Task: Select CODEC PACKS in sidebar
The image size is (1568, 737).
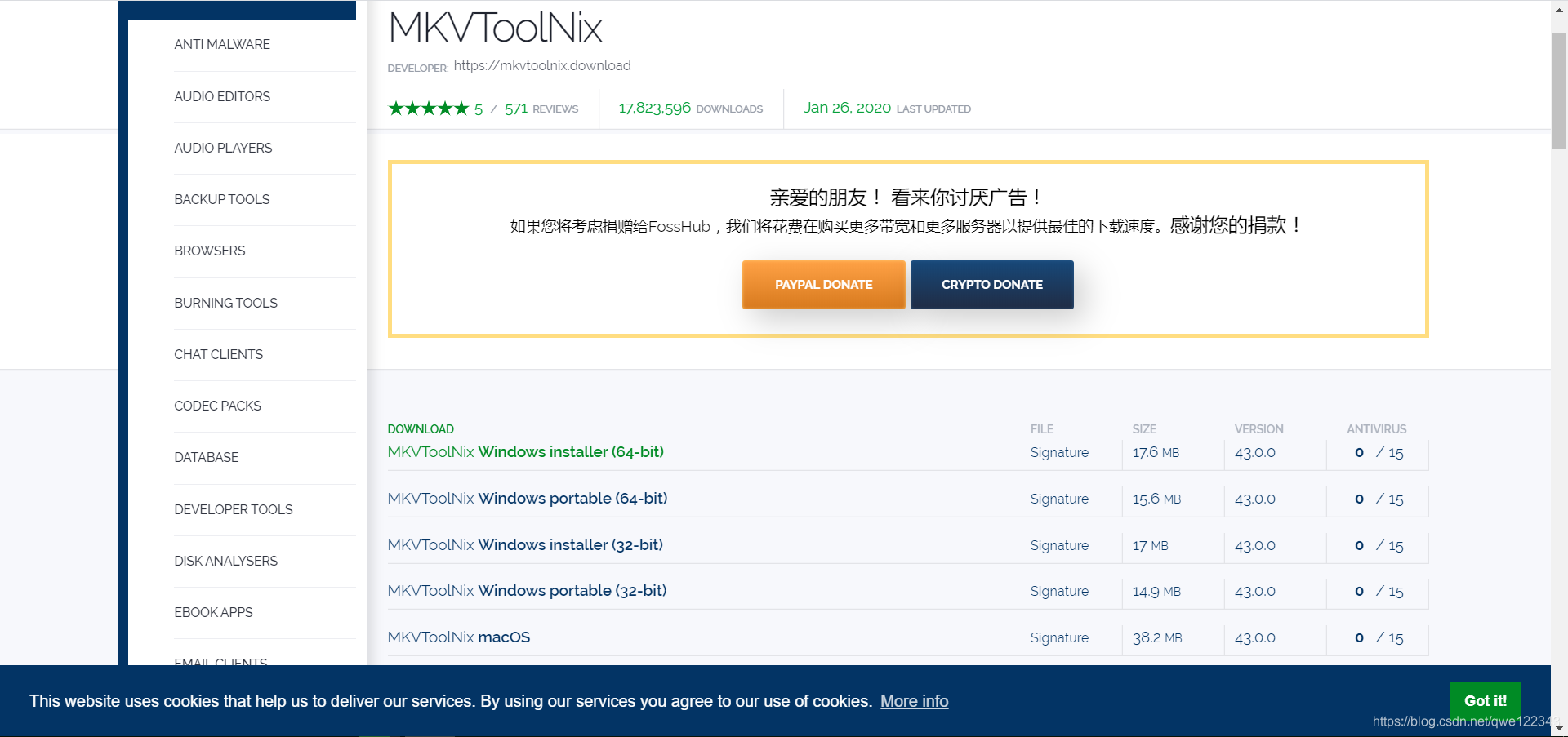Action: pos(217,406)
